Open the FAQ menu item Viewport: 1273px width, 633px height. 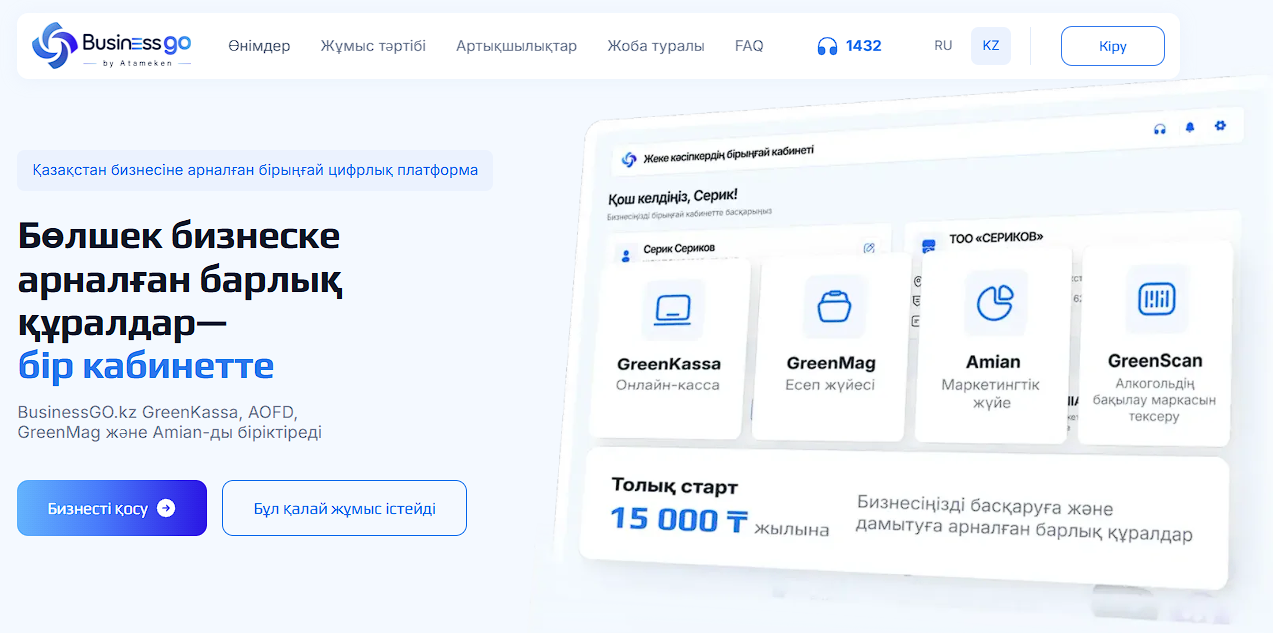[x=749, y=46]
